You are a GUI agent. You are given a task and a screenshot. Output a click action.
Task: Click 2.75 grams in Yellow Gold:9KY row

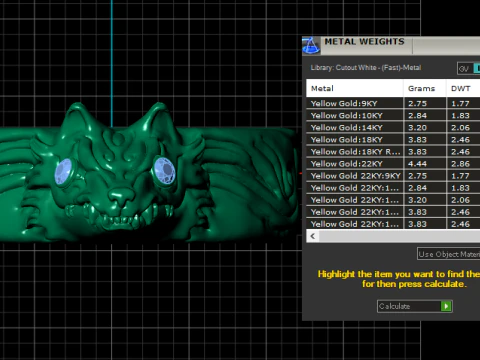tap(417, 103)
